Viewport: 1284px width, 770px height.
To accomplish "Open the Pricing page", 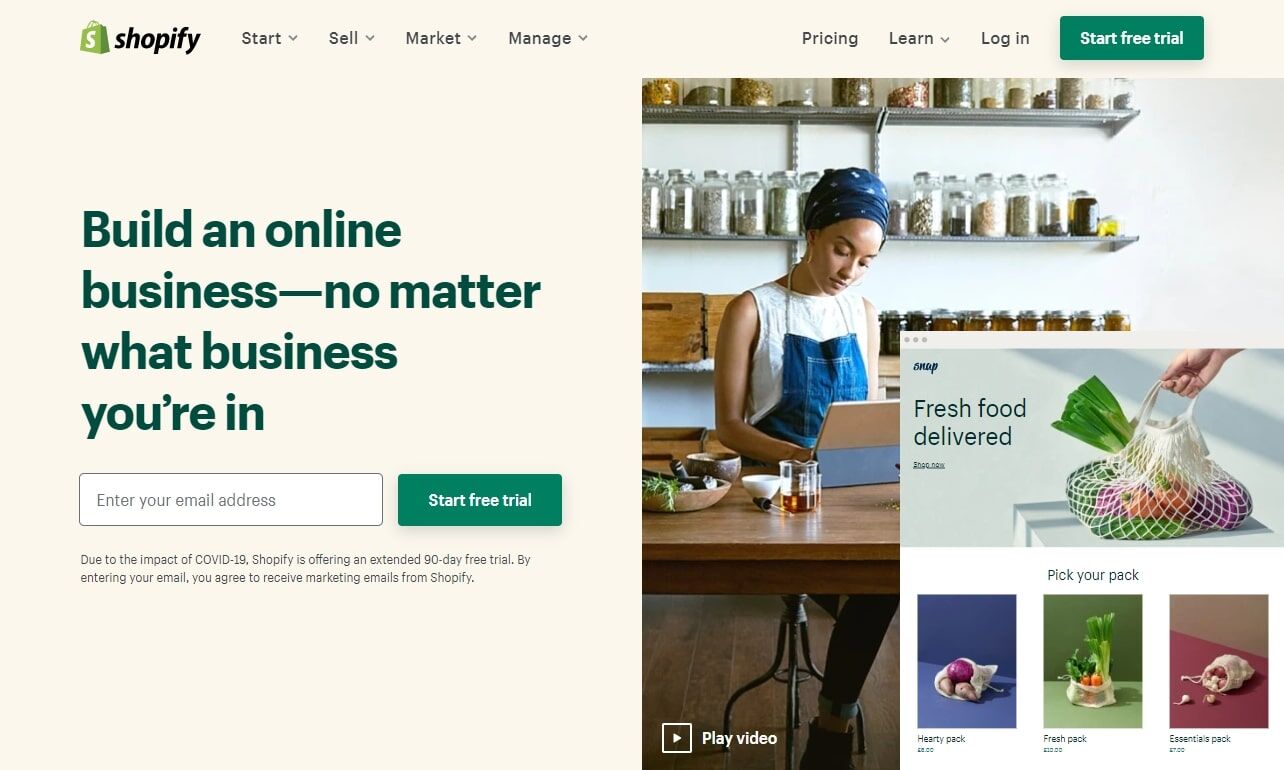I will [830, 38].
